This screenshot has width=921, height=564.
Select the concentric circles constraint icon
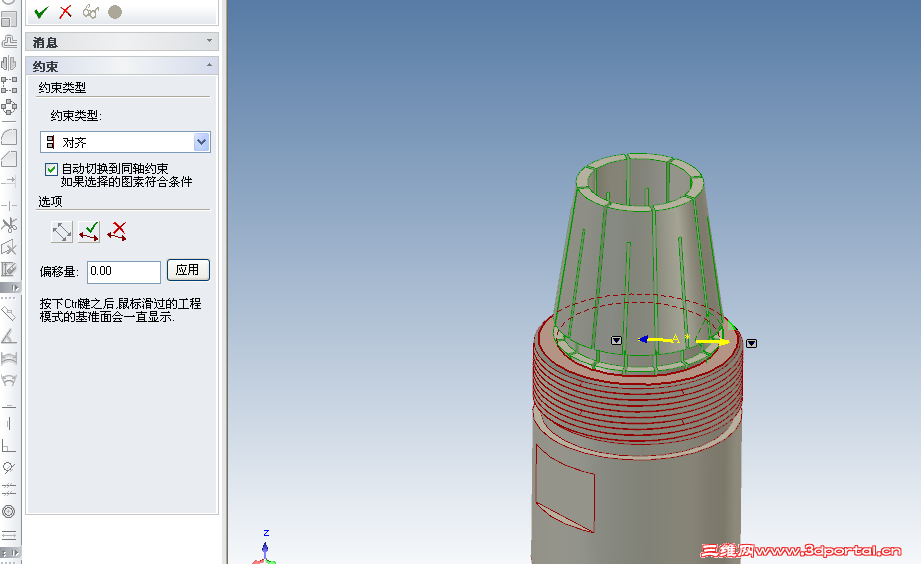(x=9, y=512)
